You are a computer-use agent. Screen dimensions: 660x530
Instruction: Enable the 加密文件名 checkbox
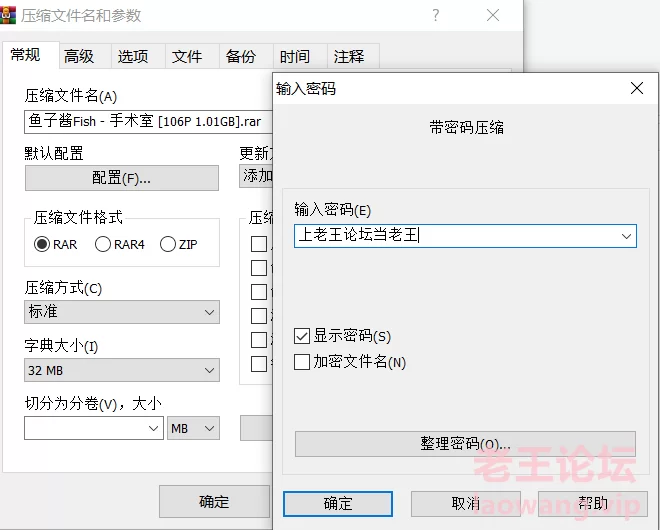pos(302,362)
